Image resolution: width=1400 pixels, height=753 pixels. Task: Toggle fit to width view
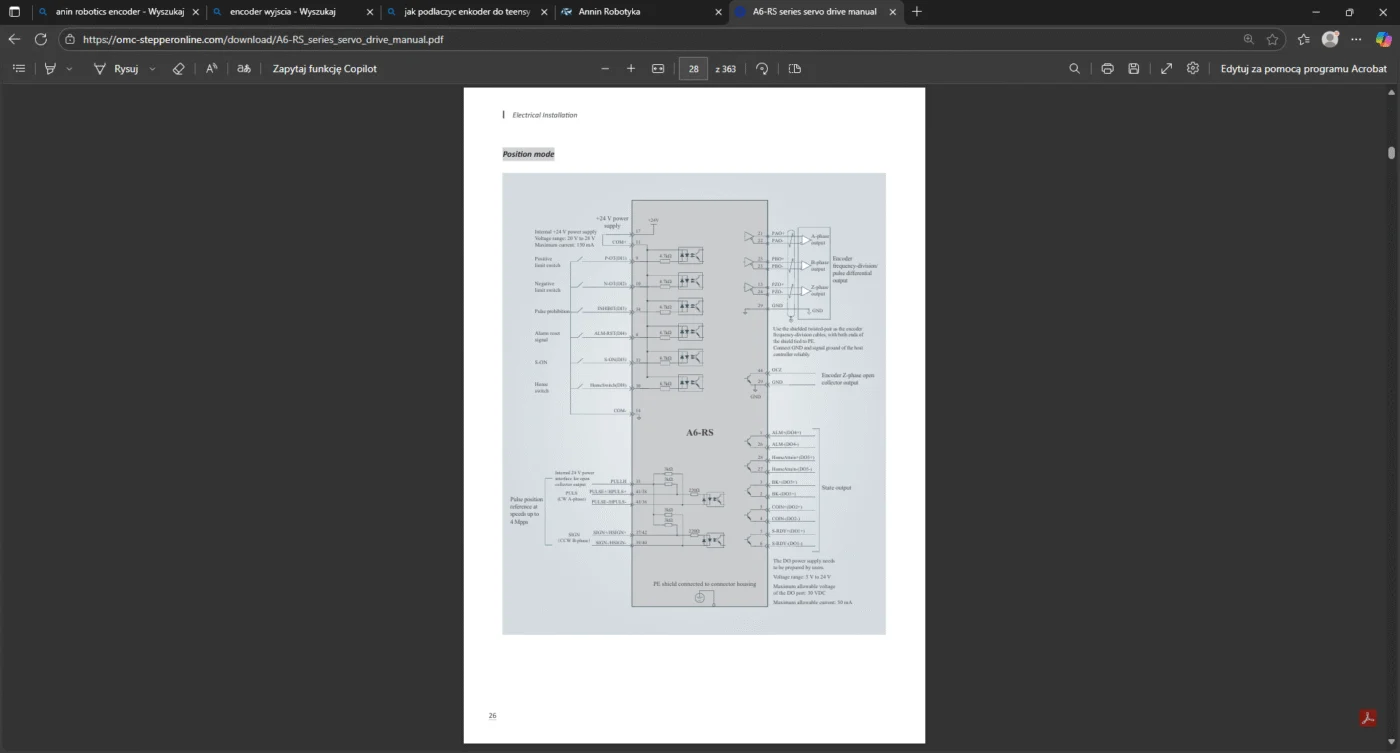click(658, 69)
